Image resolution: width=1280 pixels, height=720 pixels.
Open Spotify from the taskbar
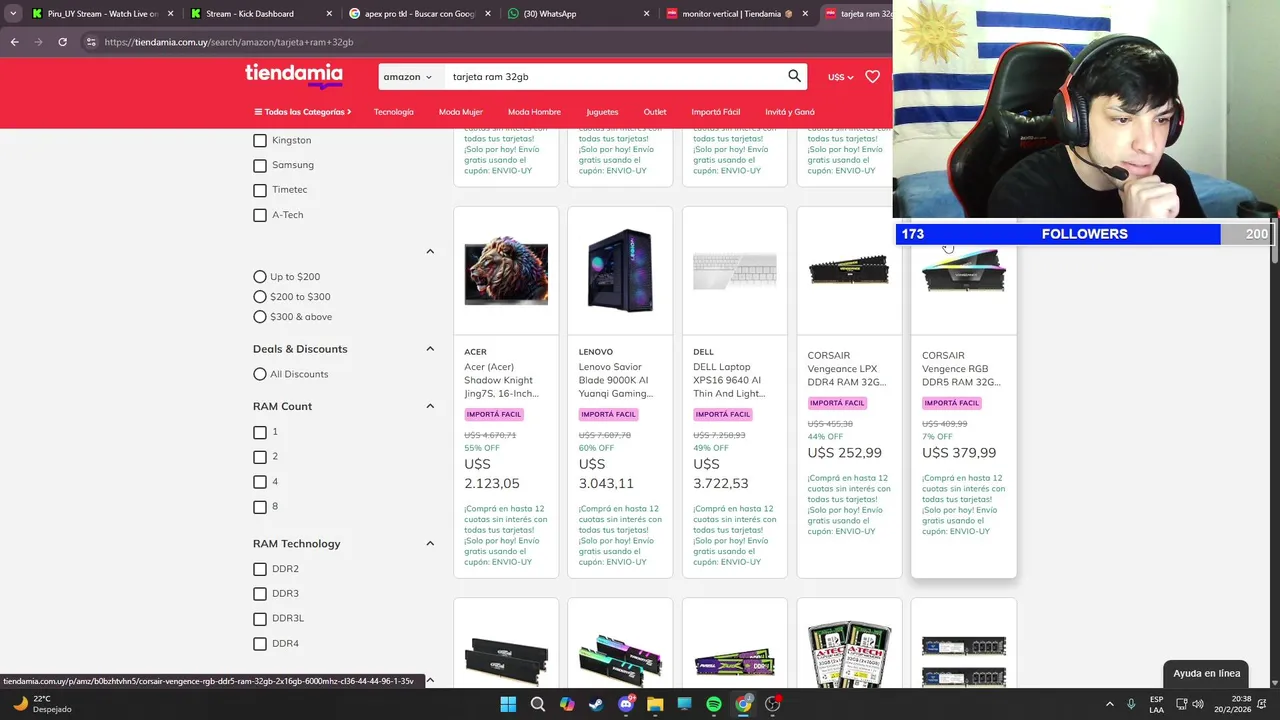(714, 704)
